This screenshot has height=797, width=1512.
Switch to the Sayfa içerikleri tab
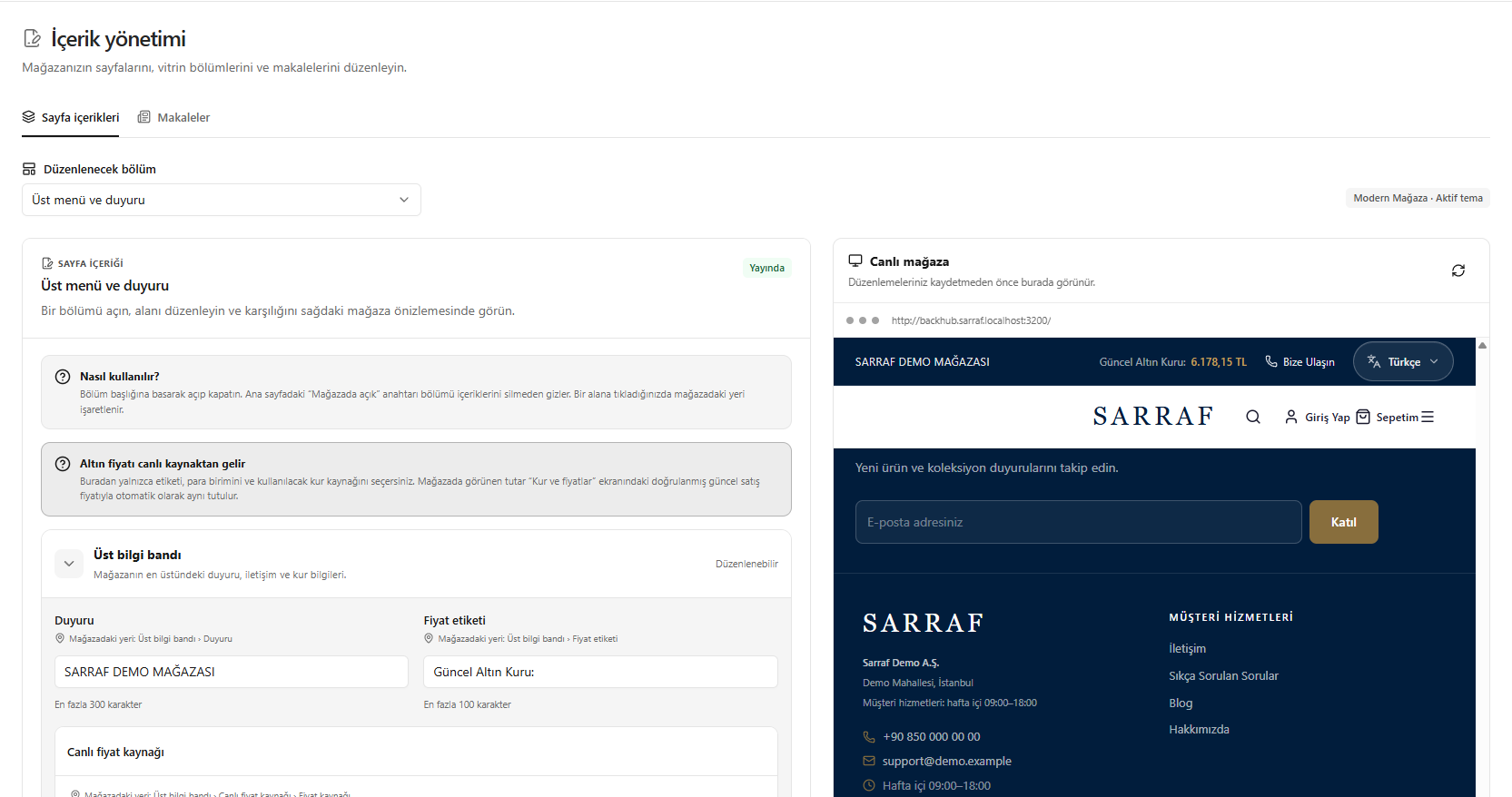point(71,117)
